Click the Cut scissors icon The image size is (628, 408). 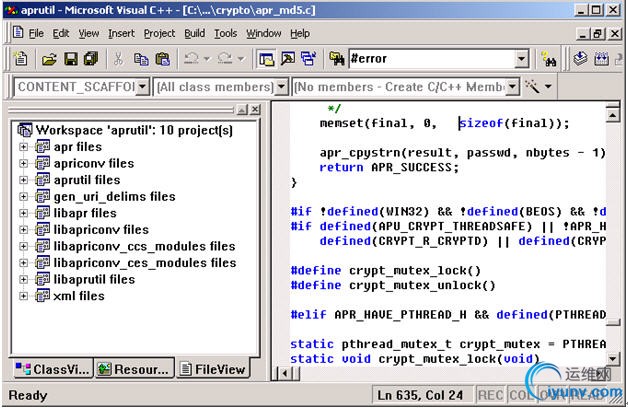pos(118,59)
